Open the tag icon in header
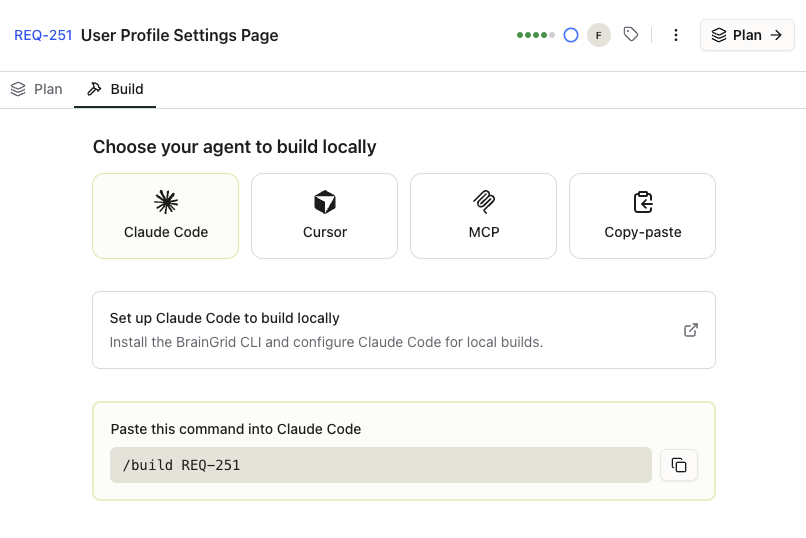 631,35
